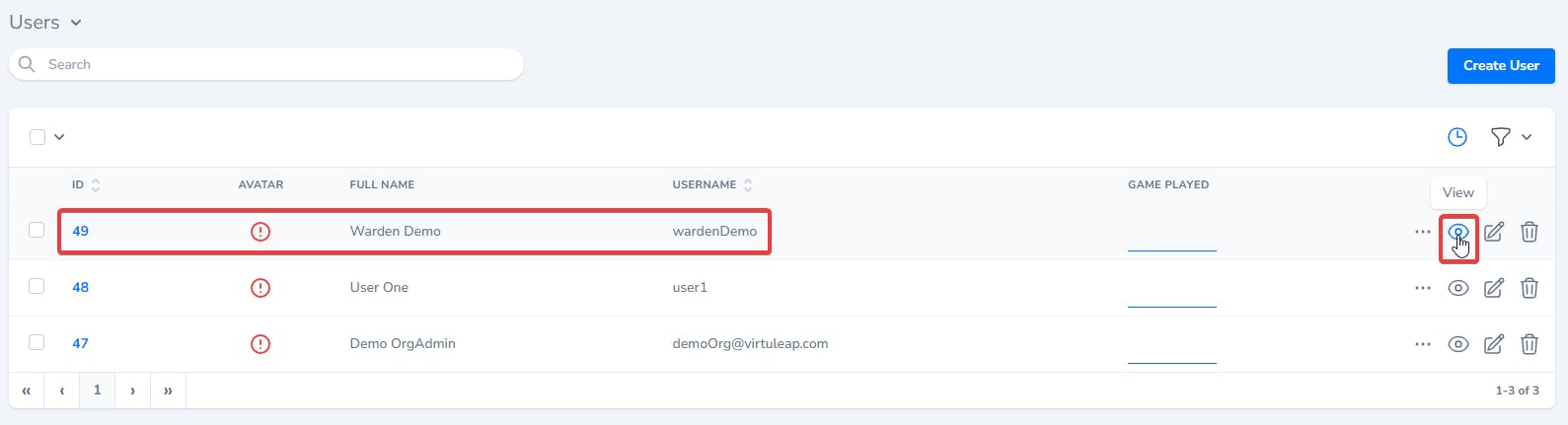The width and height of the screenshot is (1568, 425).
Task: Go to previous page
Action: [62, 390]
